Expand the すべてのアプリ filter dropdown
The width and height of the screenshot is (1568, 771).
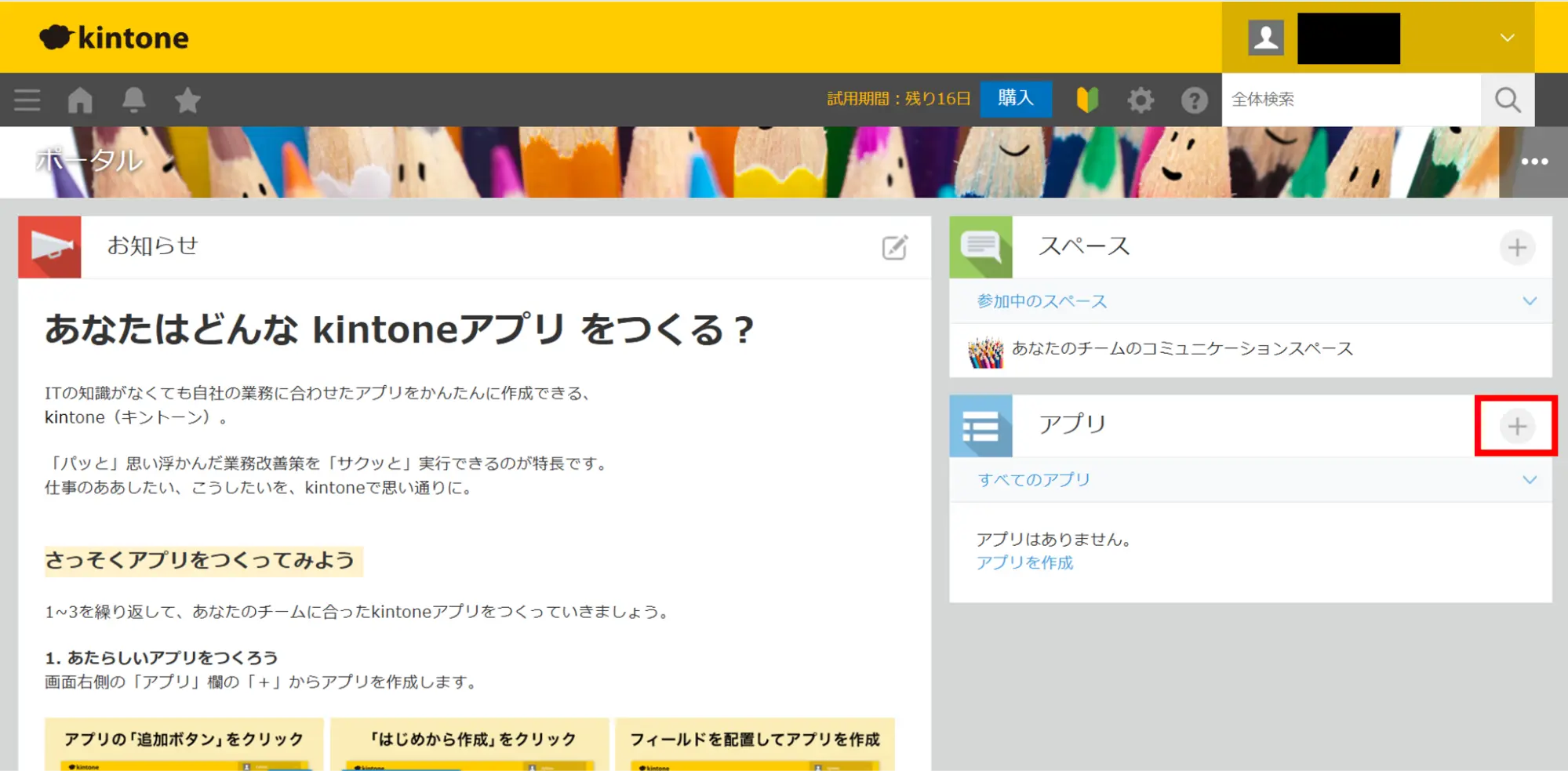click(1529, 480)
